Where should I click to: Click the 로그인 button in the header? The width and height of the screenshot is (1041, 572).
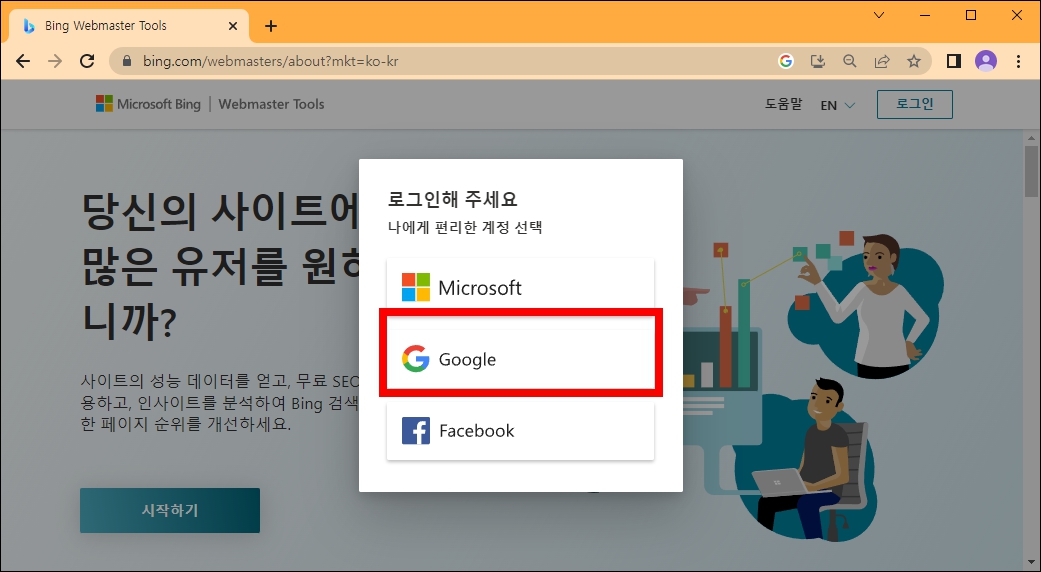(914, 104)
